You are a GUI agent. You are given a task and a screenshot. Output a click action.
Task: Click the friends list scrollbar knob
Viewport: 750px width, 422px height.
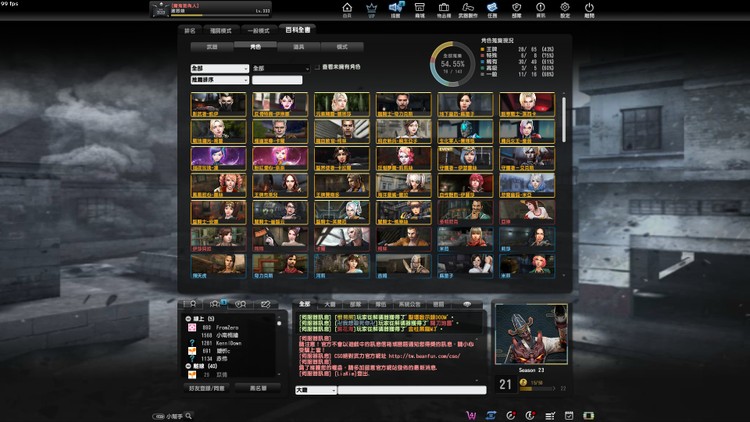279,324
